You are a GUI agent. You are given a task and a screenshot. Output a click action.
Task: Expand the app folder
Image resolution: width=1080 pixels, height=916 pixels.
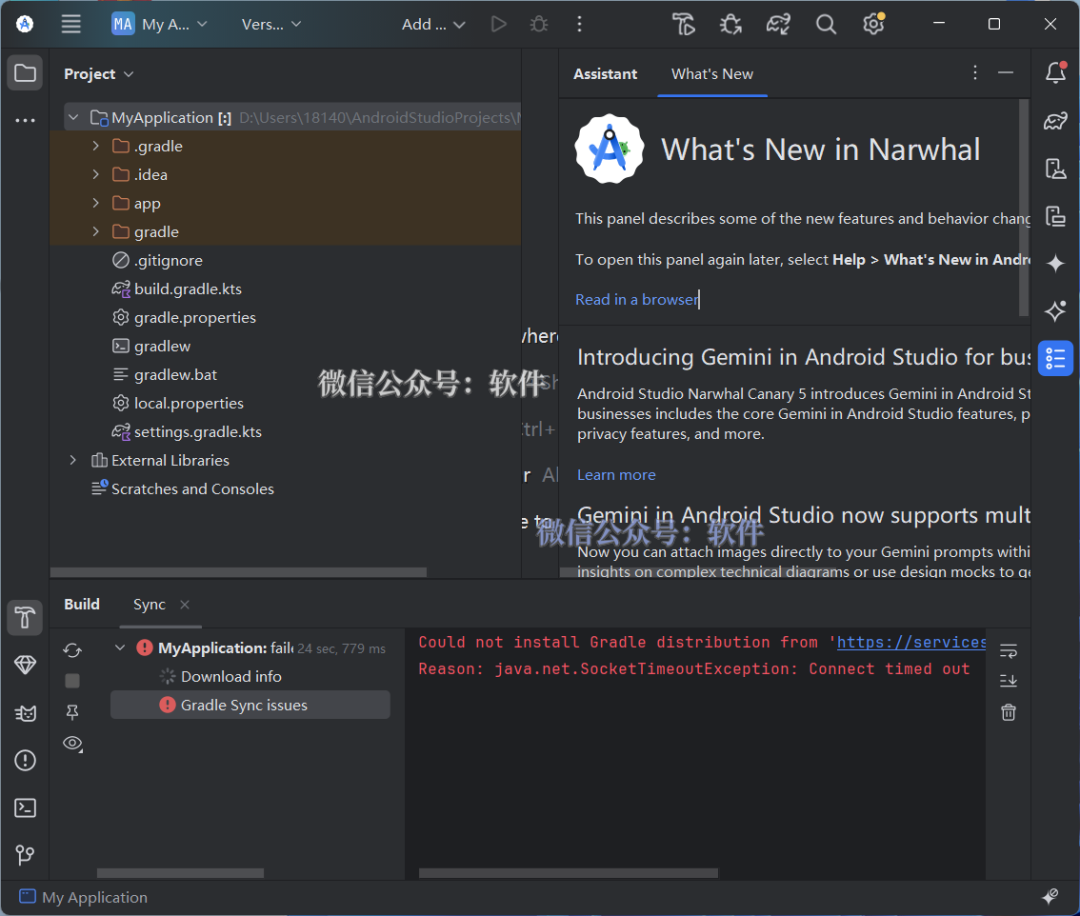click(96, 203)
